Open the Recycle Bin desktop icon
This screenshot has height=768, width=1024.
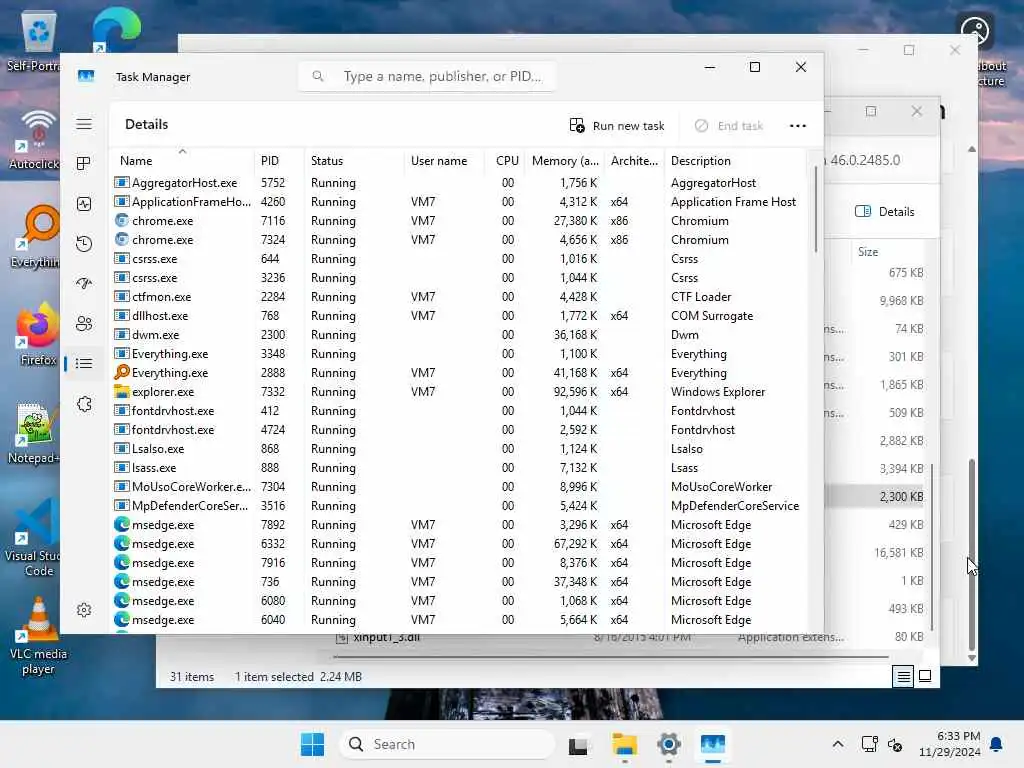37,40
